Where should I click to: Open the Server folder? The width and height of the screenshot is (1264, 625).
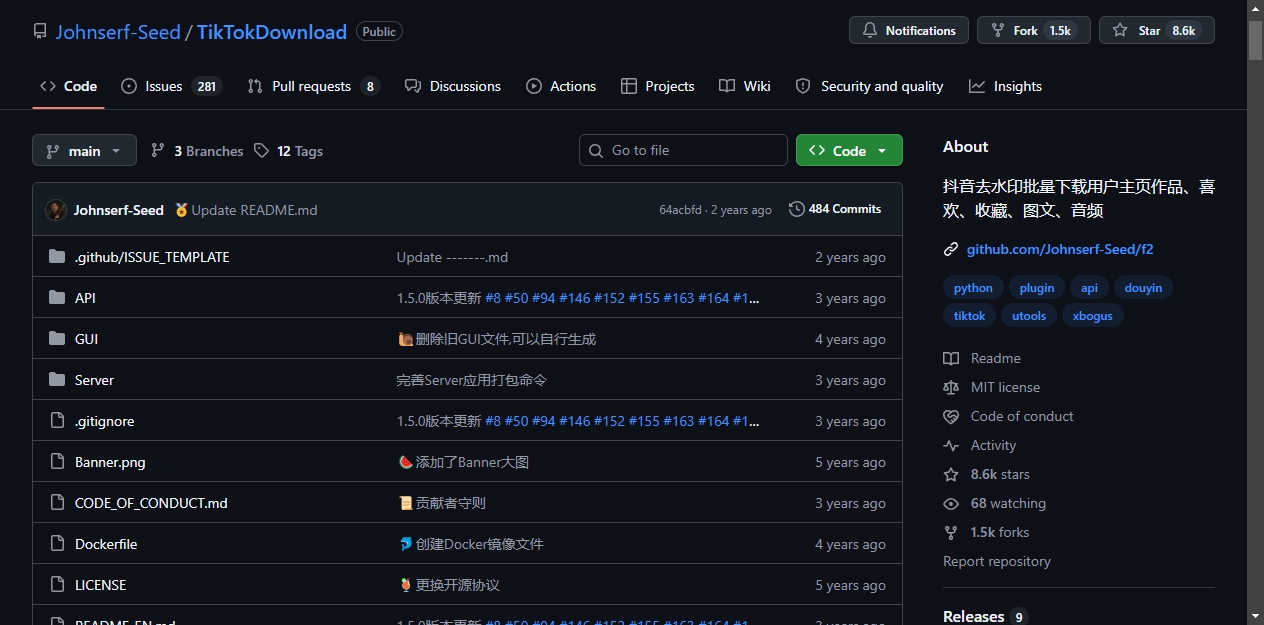pos(94,380)
